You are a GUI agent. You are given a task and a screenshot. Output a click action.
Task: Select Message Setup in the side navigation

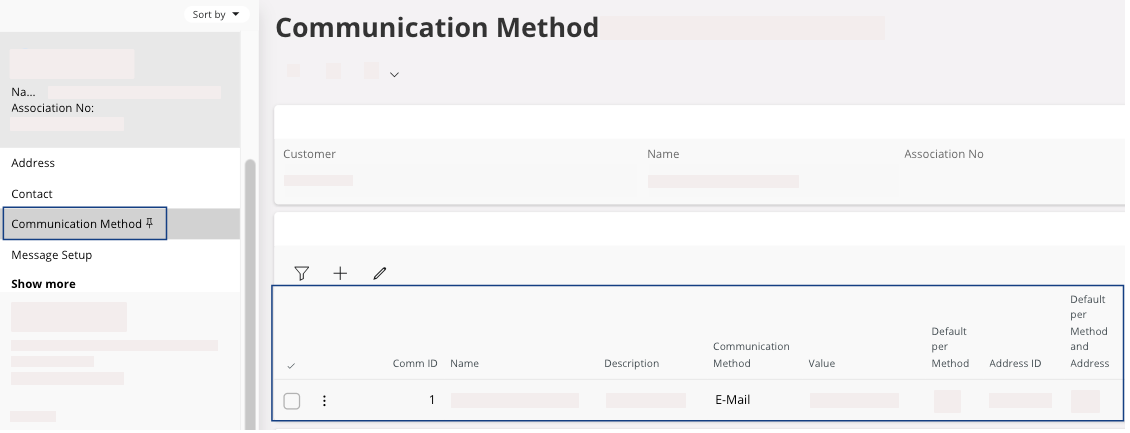coord(51,255)
